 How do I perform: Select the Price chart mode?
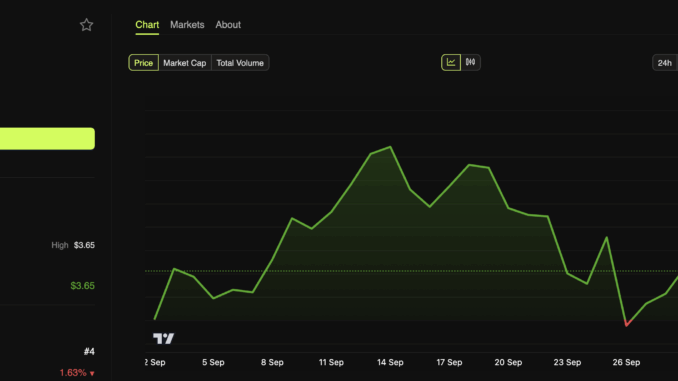tap(144, 63)
